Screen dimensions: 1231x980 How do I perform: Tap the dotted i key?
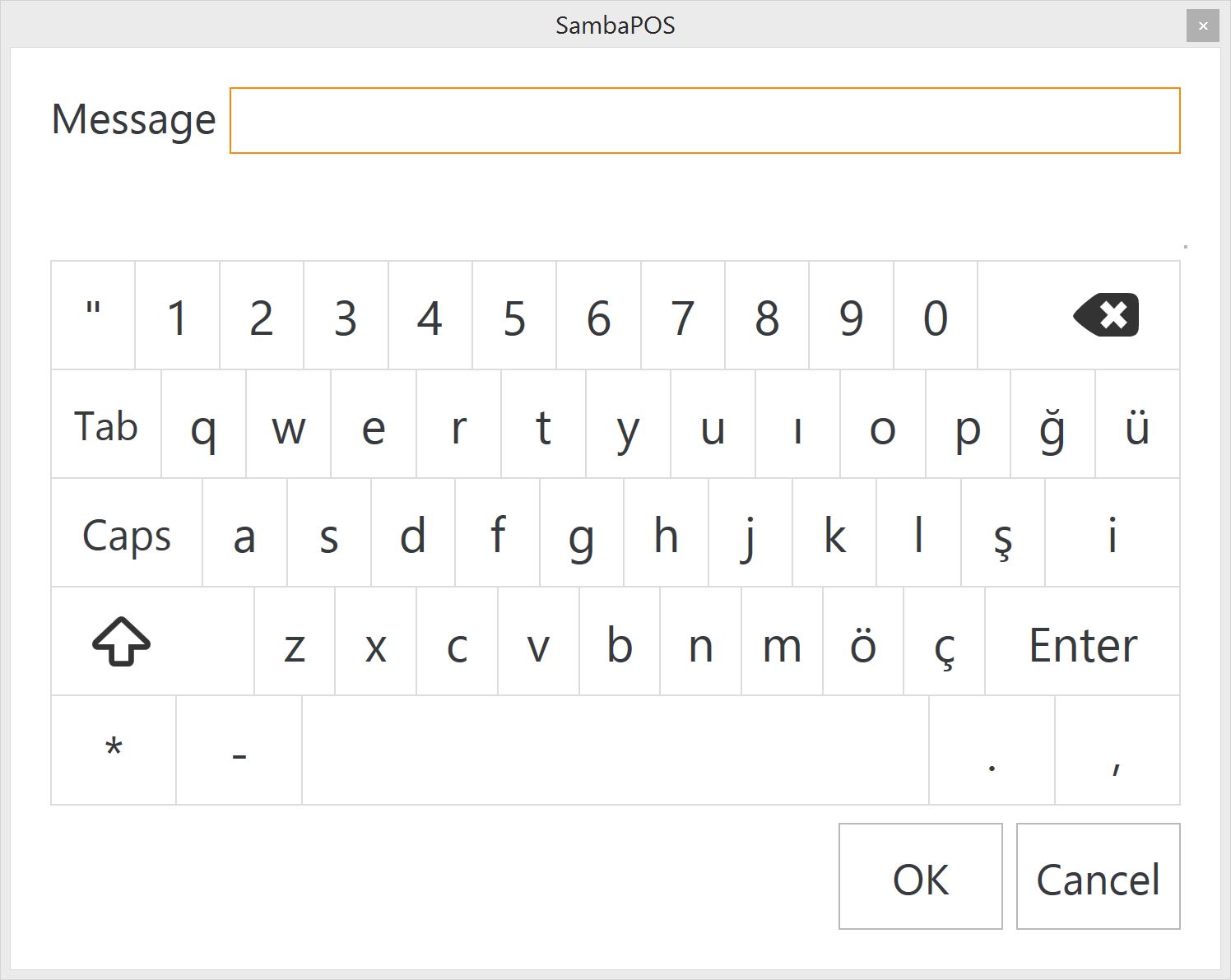(x=1113, y=532)
